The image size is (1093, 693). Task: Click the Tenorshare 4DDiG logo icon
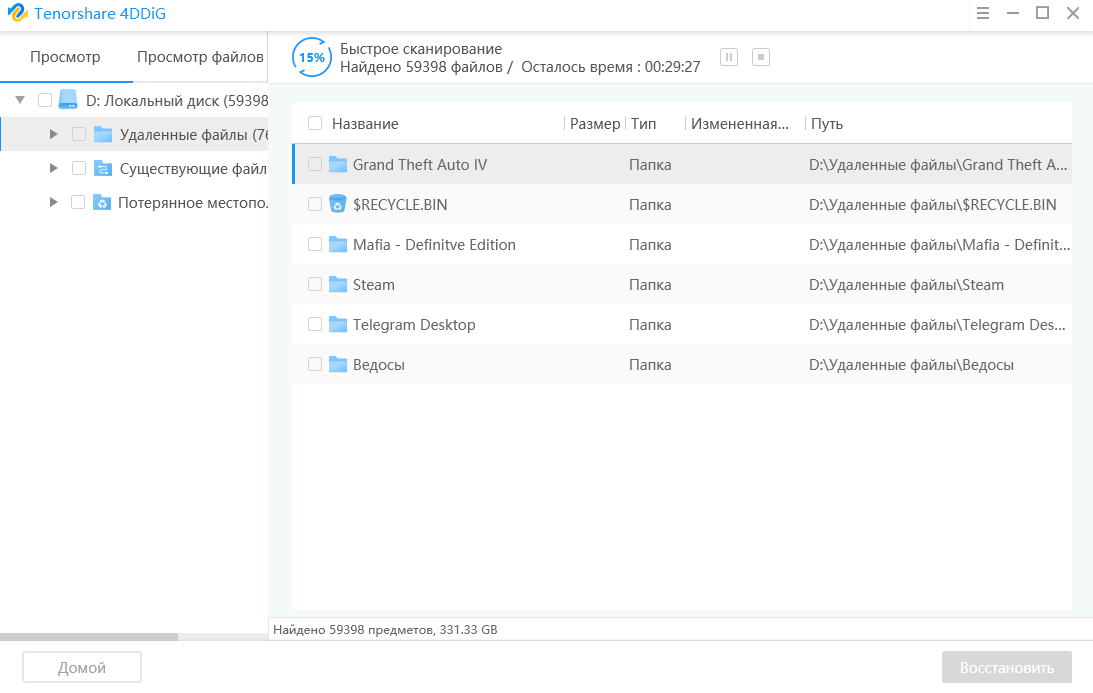[x=17, y=13]
